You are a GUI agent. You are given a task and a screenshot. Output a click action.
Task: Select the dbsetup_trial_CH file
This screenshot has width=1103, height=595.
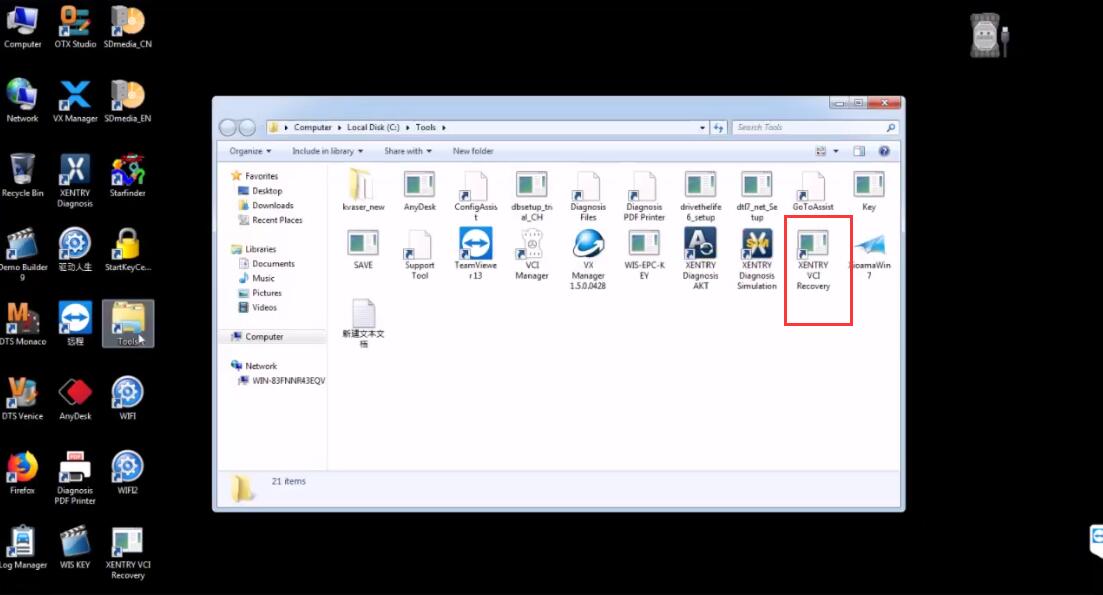tap(532, 196)
